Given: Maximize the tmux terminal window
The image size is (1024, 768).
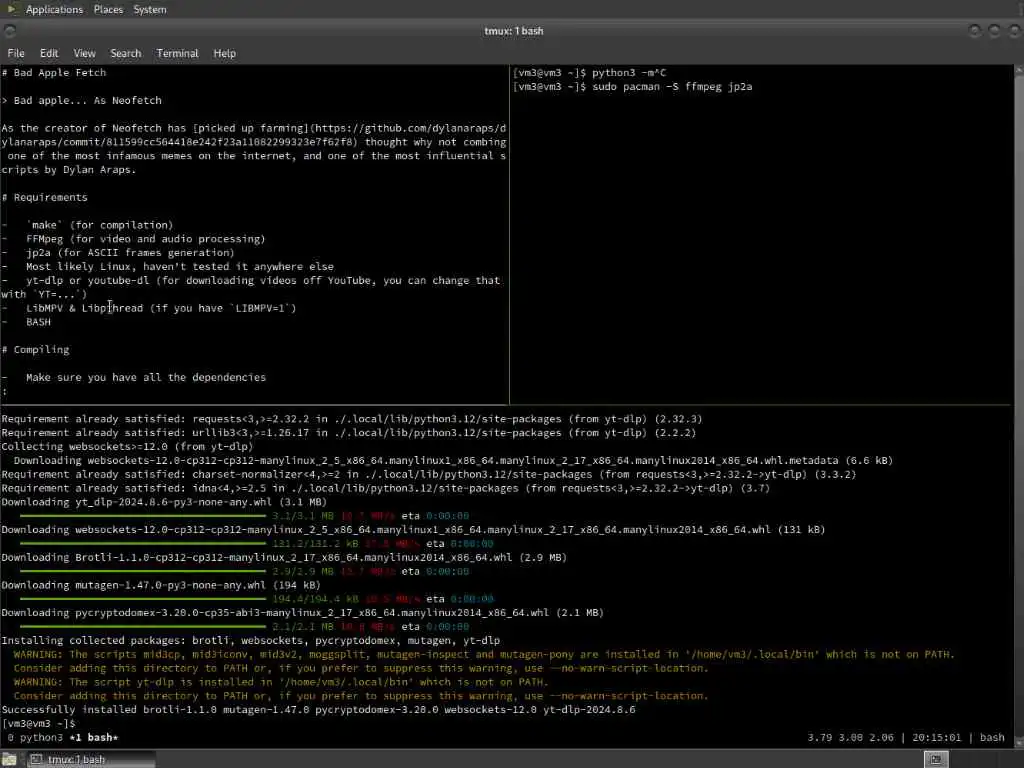Looking at the screenshot, I should point(994,31).
